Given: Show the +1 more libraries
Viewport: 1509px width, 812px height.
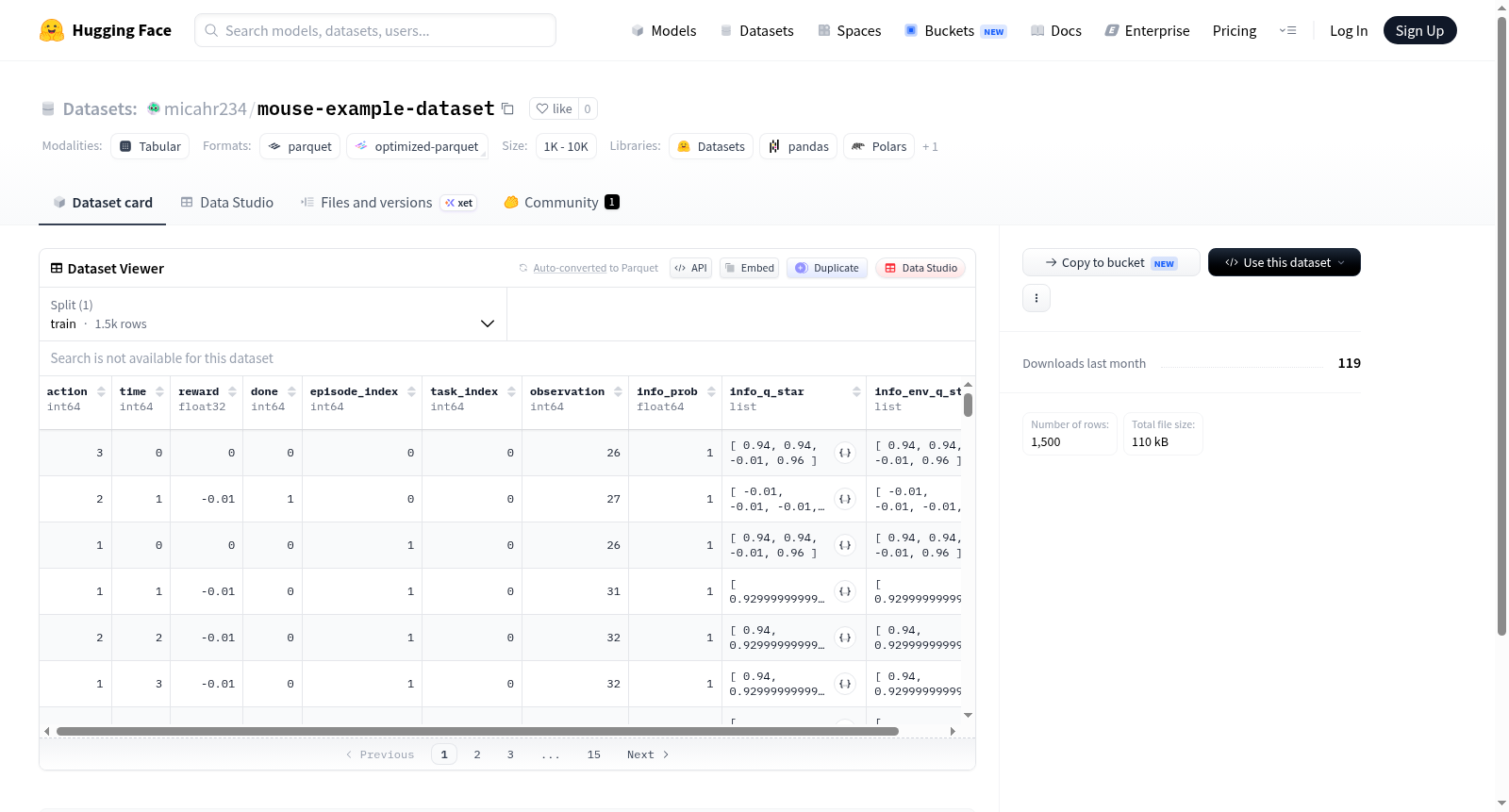Looking at the screenshot, I should 930,146.
